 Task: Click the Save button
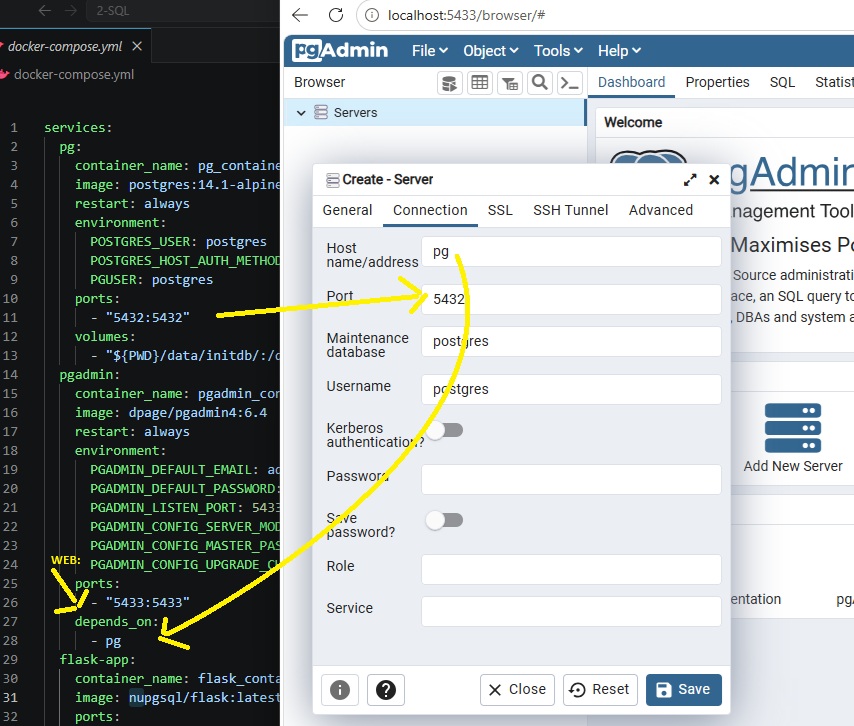pos(684,690)
